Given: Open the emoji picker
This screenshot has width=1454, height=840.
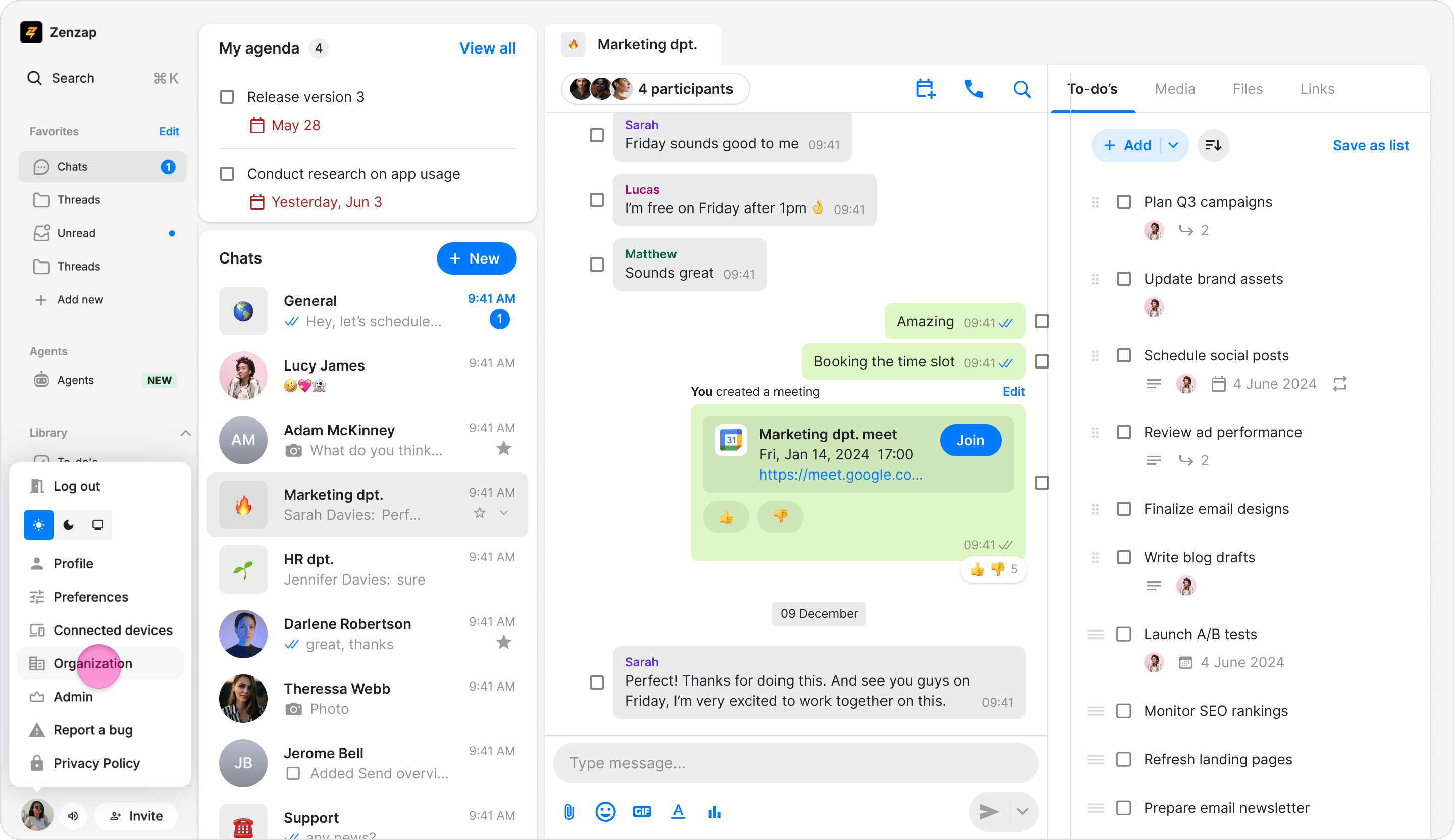Looking at the screenshot, I should pyautogui.click(x=605, y=812).
